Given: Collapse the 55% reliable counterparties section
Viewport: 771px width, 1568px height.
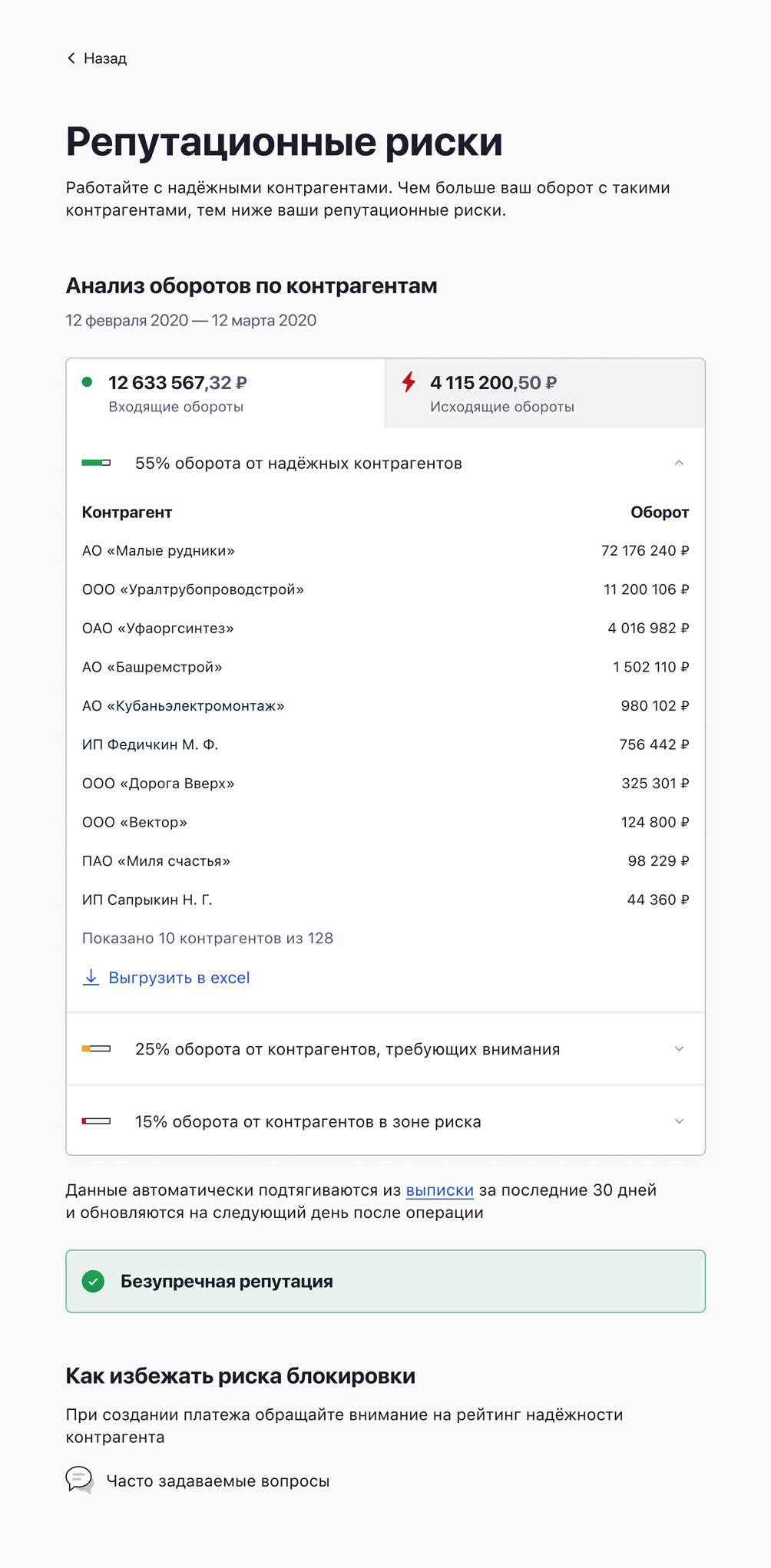Looking at the screenshot, I should 679,463.
